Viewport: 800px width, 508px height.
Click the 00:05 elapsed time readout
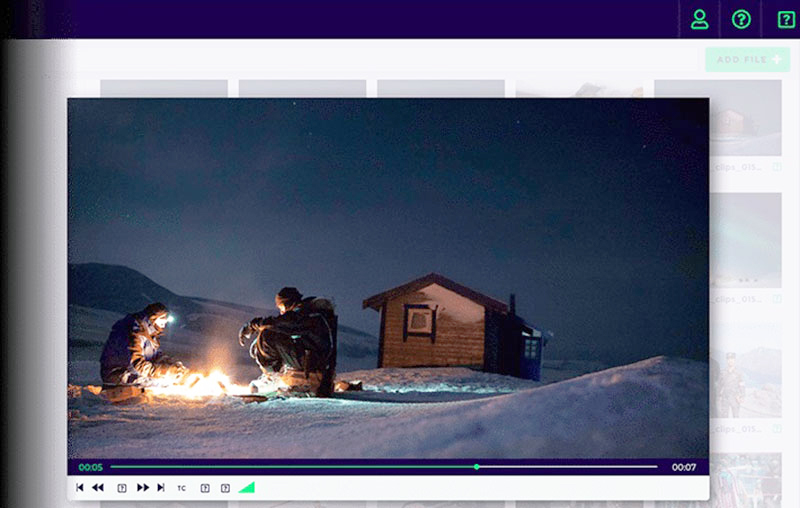pos(91,467)
